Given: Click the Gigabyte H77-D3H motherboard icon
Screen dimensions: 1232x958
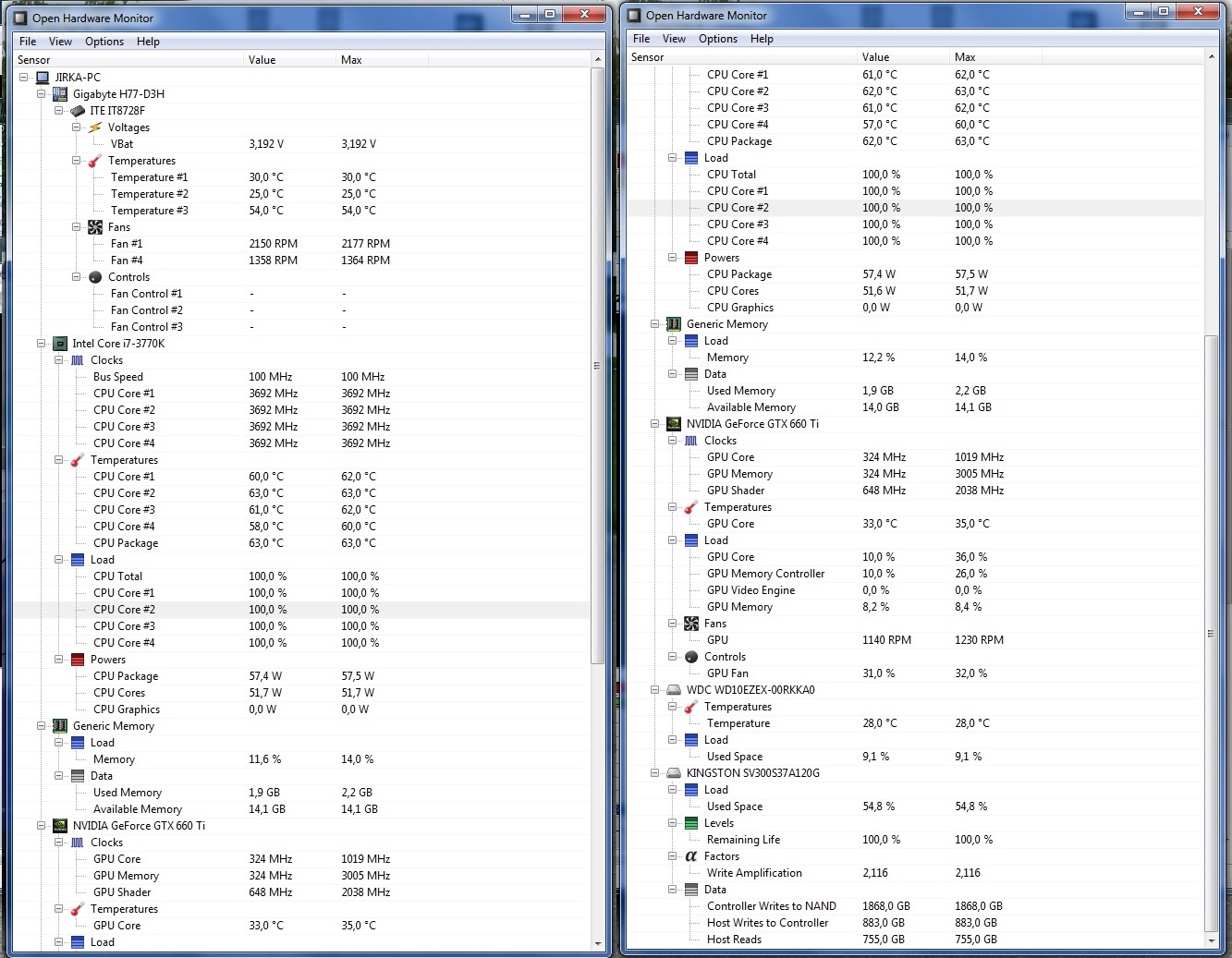Looking at the screenshot, I should tap(60, 94).
